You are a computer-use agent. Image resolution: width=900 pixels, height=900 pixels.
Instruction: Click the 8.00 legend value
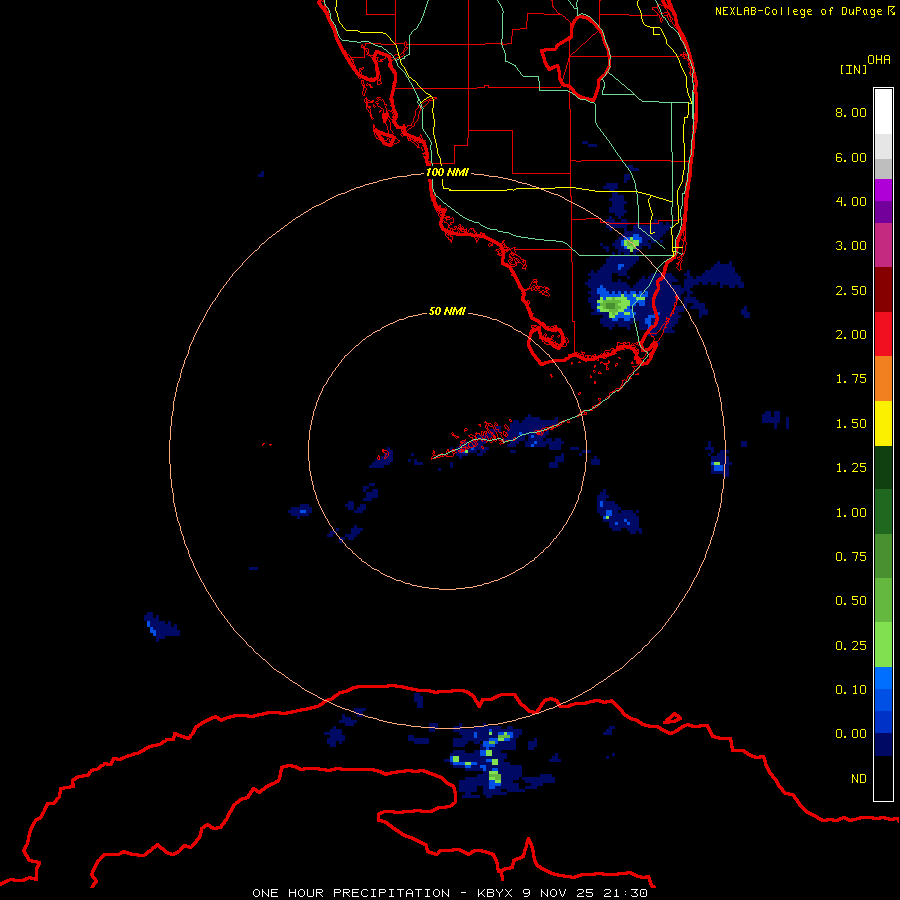[851, 112]
